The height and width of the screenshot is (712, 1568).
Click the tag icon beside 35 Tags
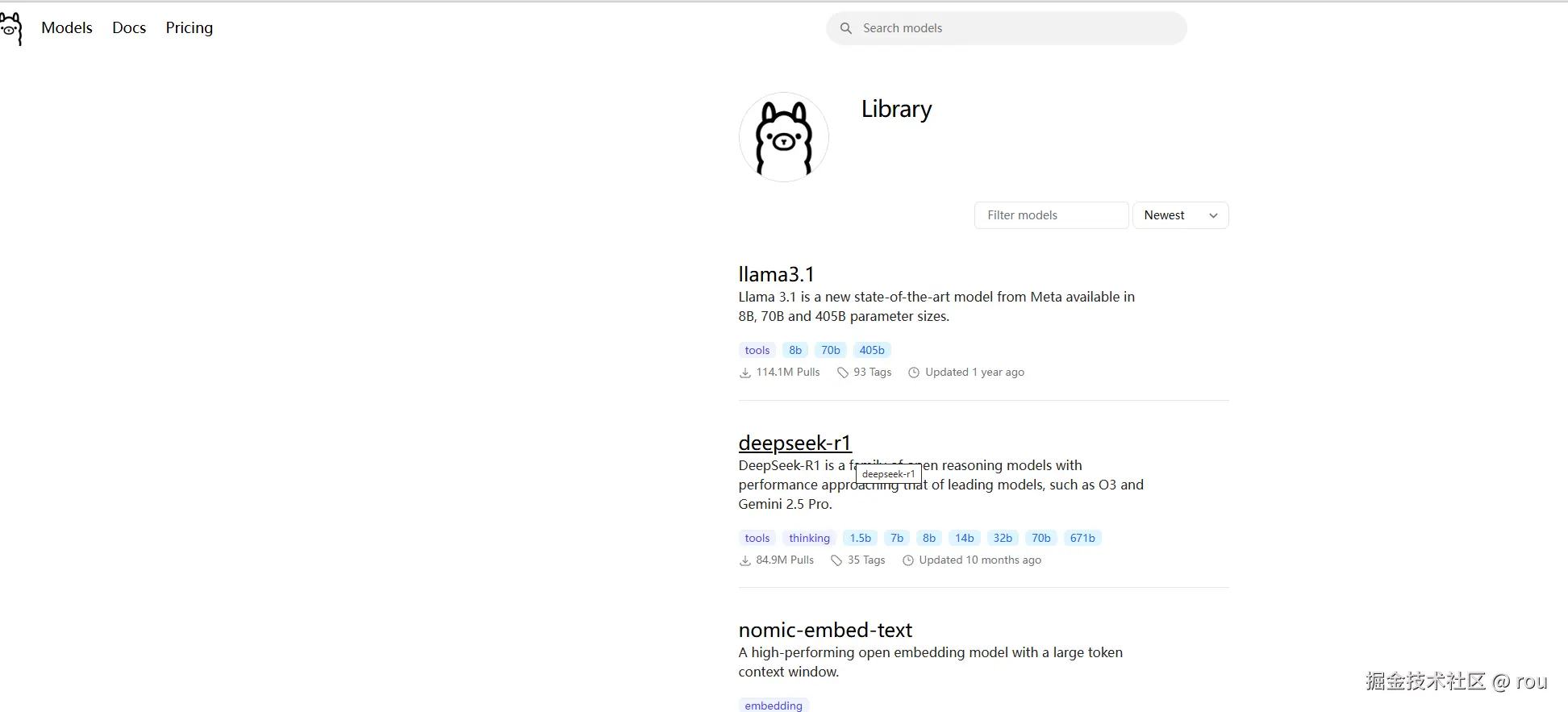click(836, 560)
